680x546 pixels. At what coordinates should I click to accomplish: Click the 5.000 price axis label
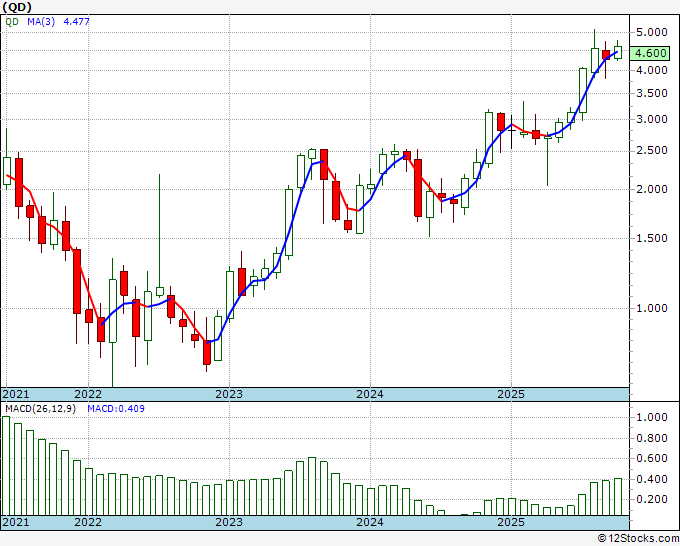pos(651,32)
